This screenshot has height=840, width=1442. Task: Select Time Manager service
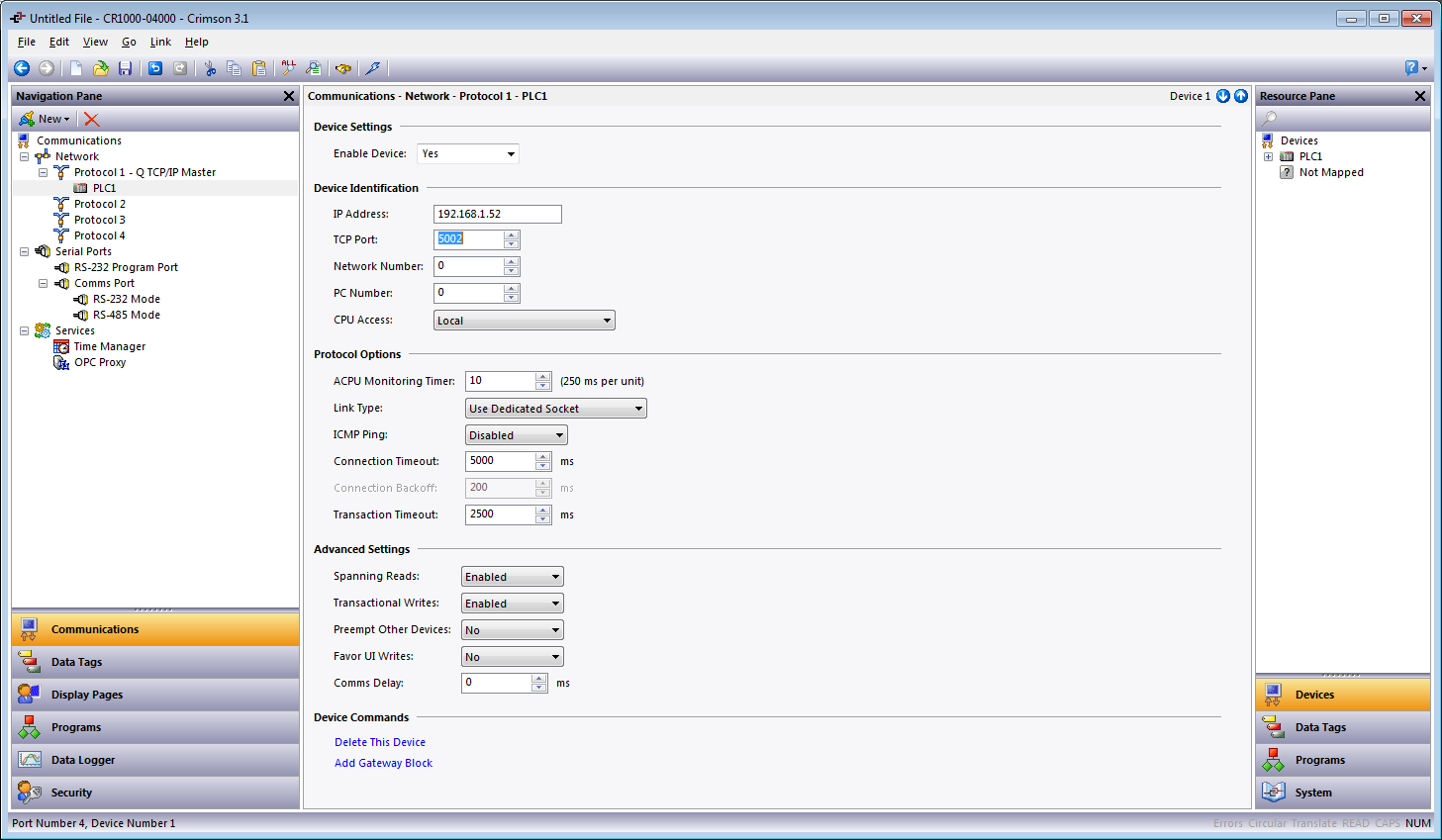tap(109, 346)
